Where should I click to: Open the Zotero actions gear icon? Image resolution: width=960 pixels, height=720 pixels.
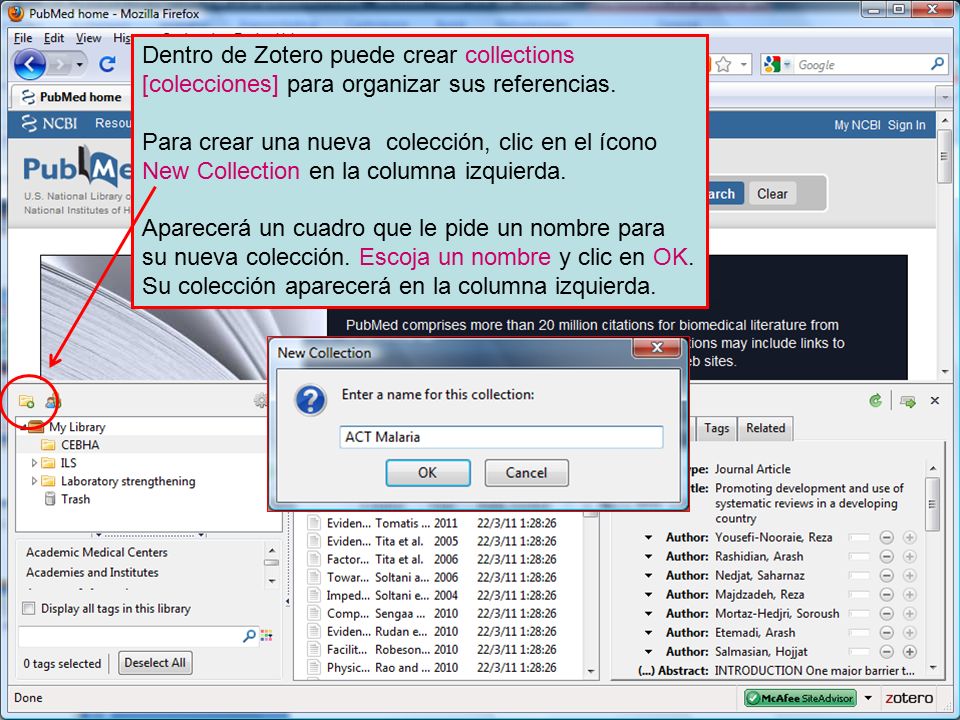tap(261, 400)
